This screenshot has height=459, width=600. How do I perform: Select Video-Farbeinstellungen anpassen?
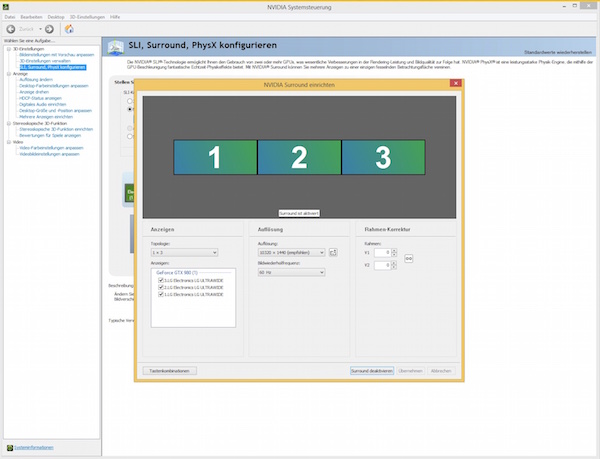click(x=51, y=148)
